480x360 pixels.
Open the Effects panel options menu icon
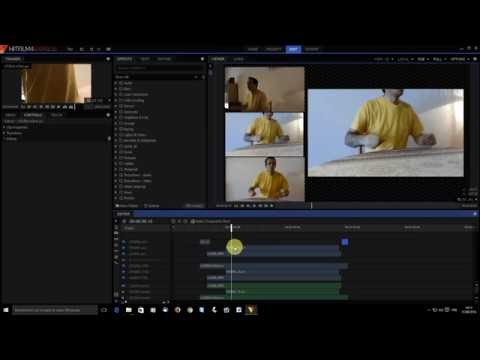tap(202, 59)
